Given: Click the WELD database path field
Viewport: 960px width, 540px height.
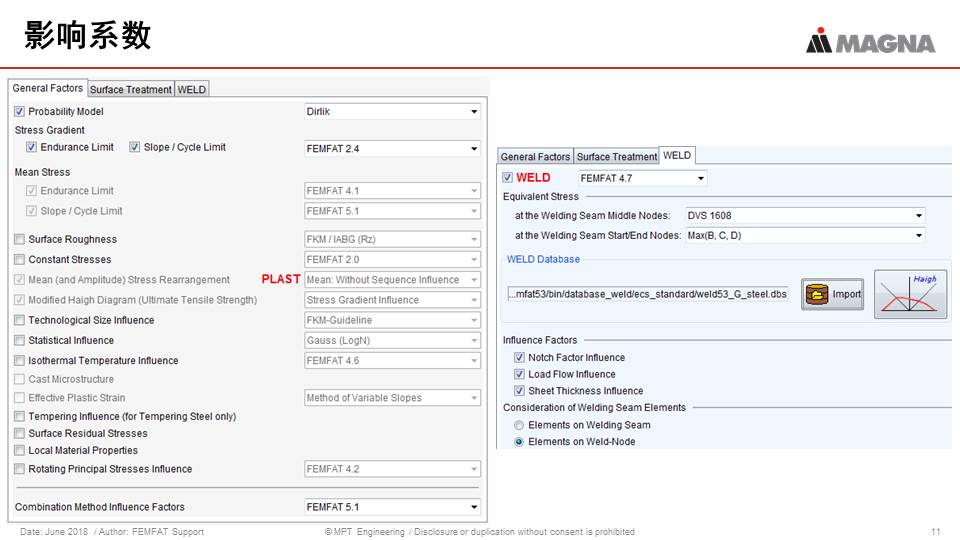Looking at the screenshot, I should pos(648,294).
